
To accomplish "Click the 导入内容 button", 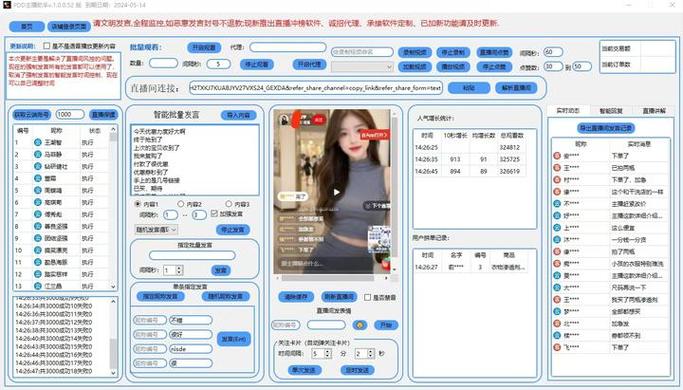I will tap(238, 115).
